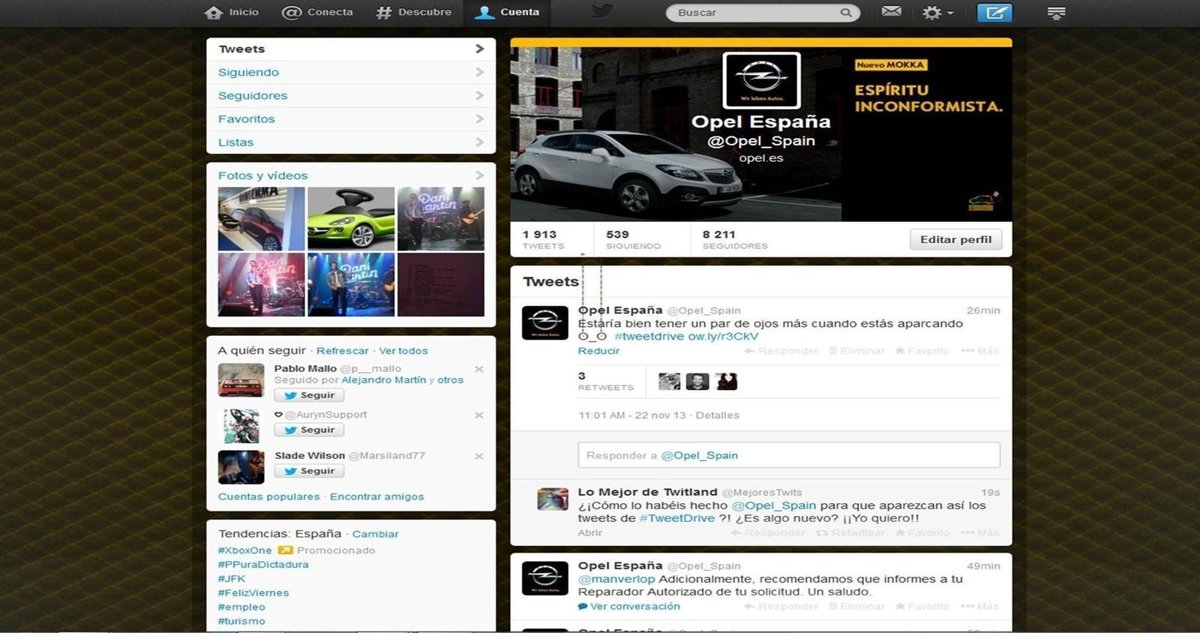
Task: Open the settings gear dropdown
Action: point(936,13)
